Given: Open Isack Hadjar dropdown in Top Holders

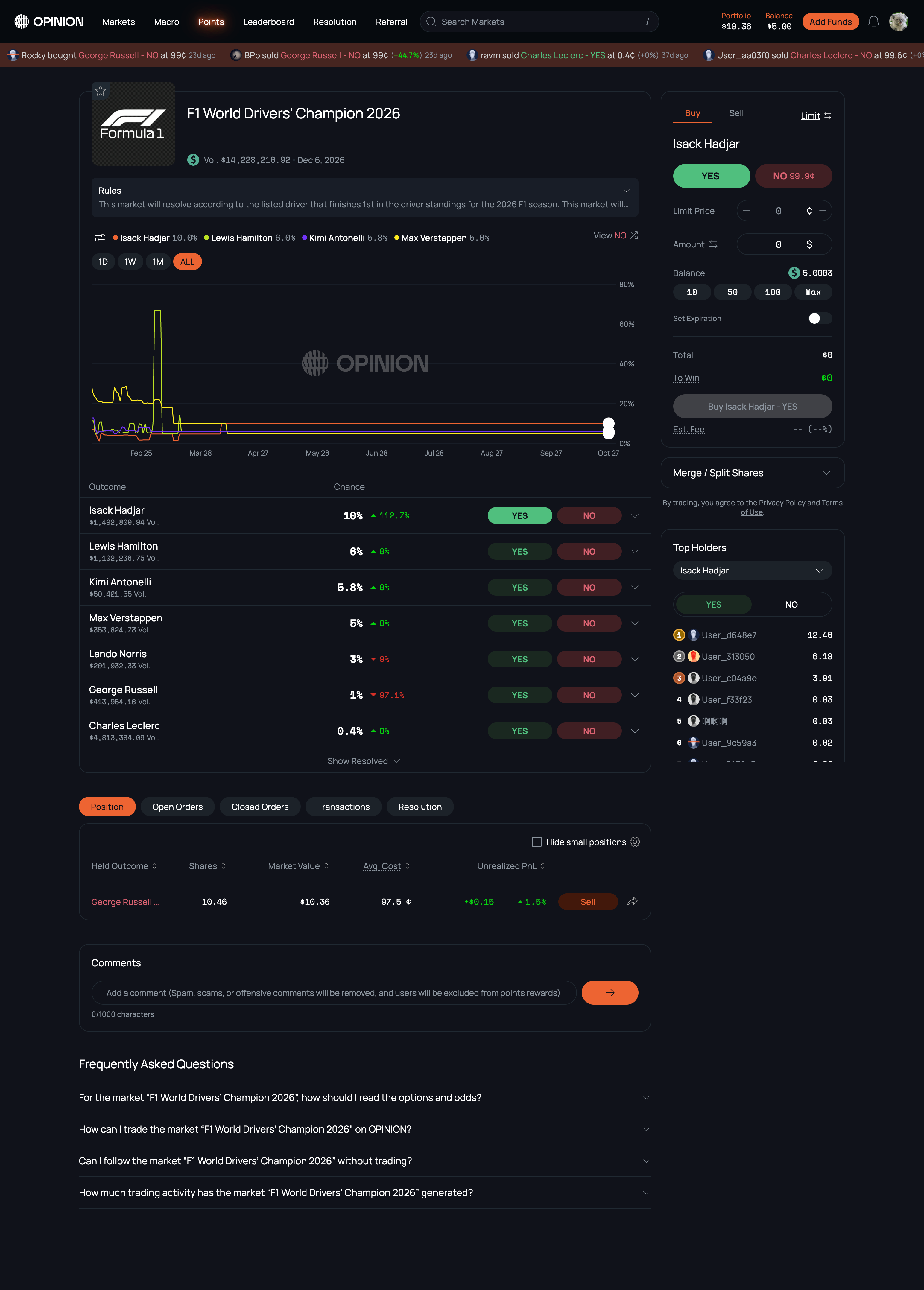Looking at the screenshot, I should tap(752, 571).
